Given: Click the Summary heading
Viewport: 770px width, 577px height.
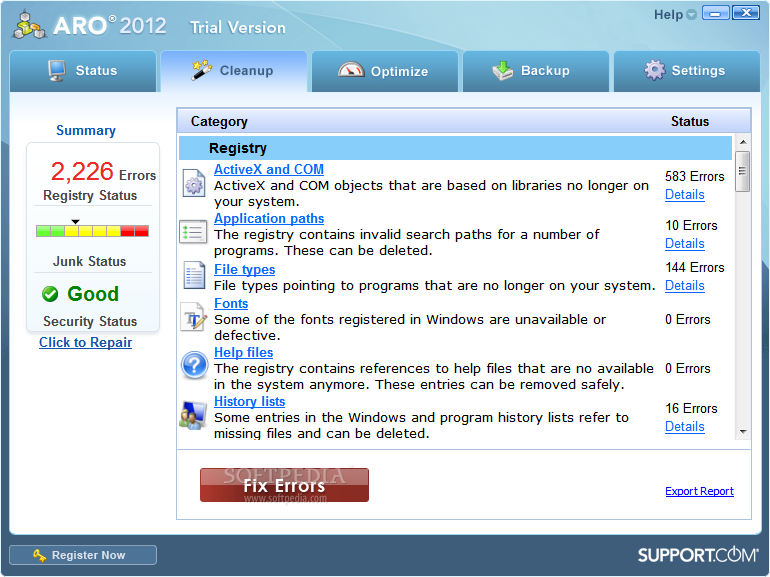Looking at the screenshot, I should [x=86, y=131].
